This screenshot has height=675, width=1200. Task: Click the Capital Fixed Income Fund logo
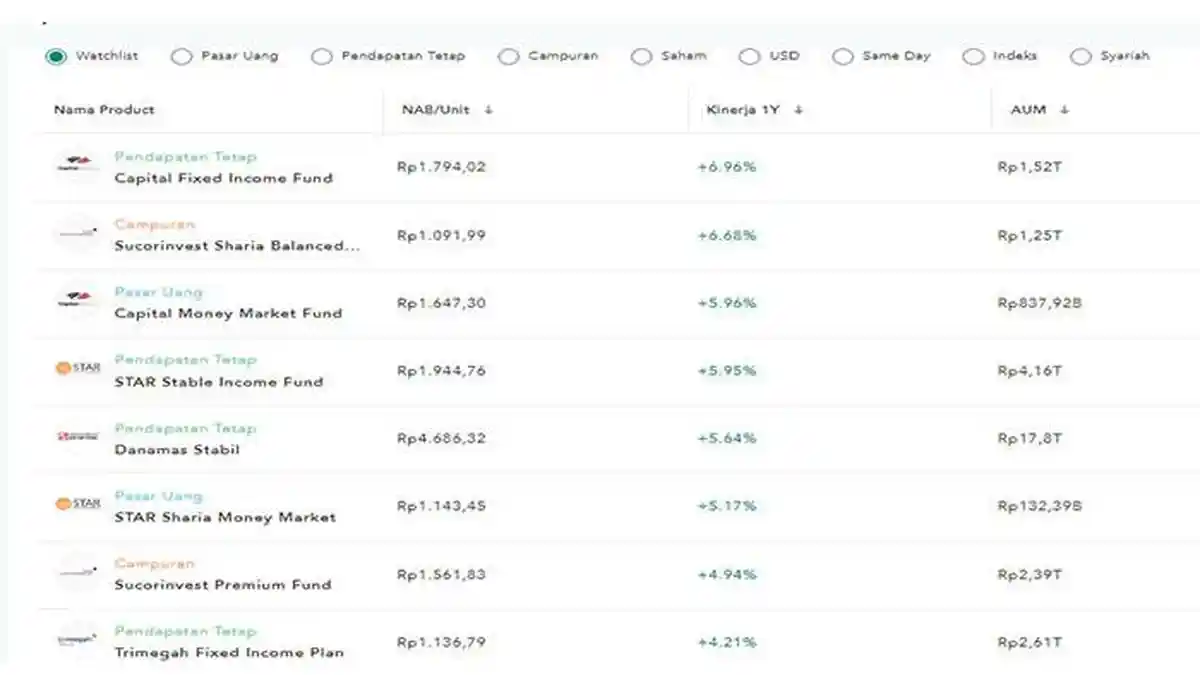(x=76, y=166)
